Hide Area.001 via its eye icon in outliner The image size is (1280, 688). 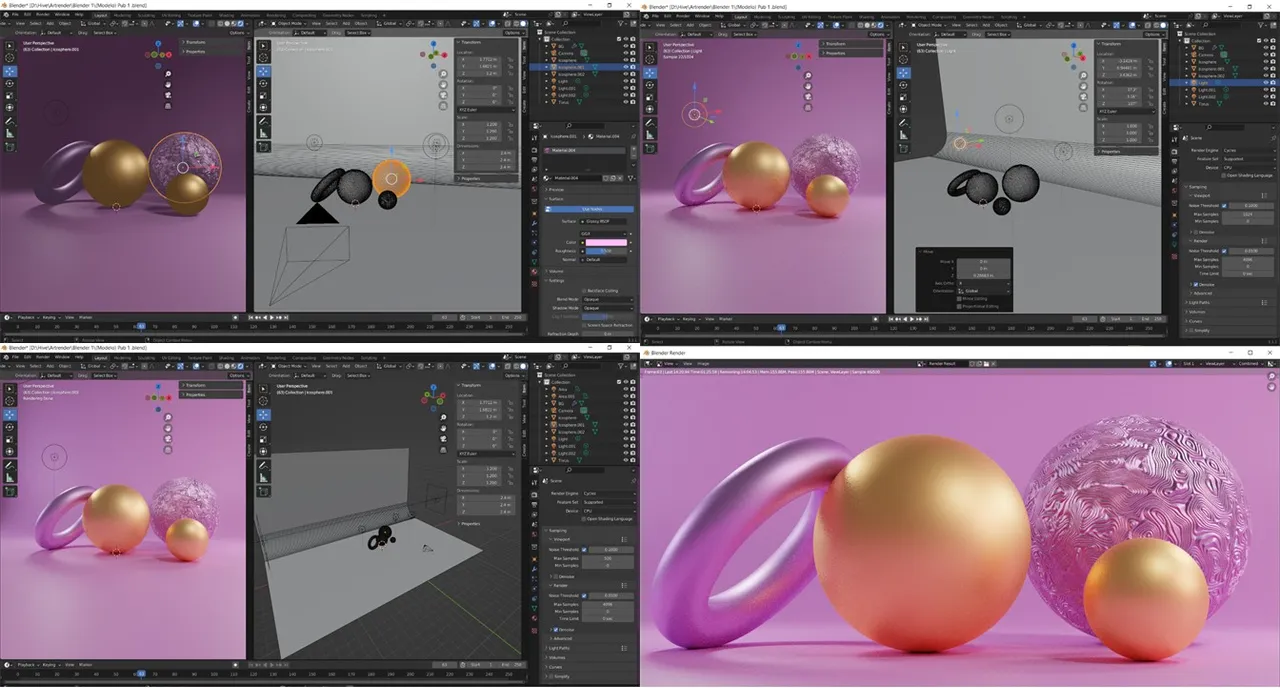point(625,396)
